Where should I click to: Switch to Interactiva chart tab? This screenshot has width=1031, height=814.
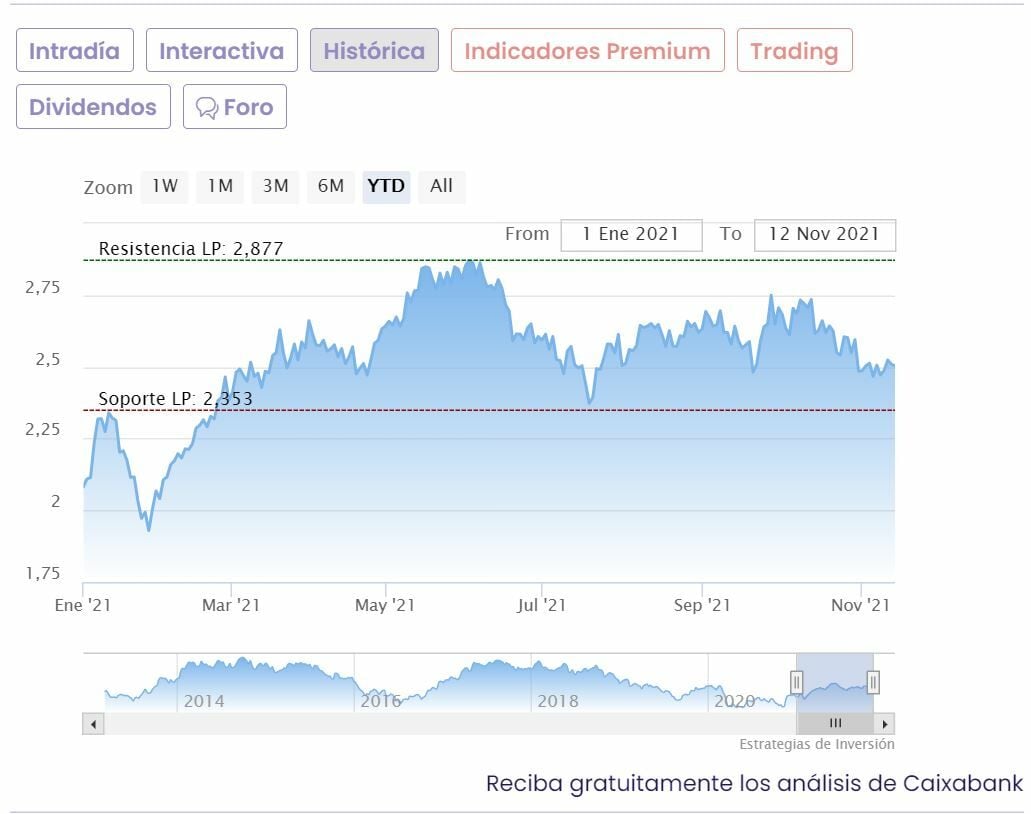(221, 51)
